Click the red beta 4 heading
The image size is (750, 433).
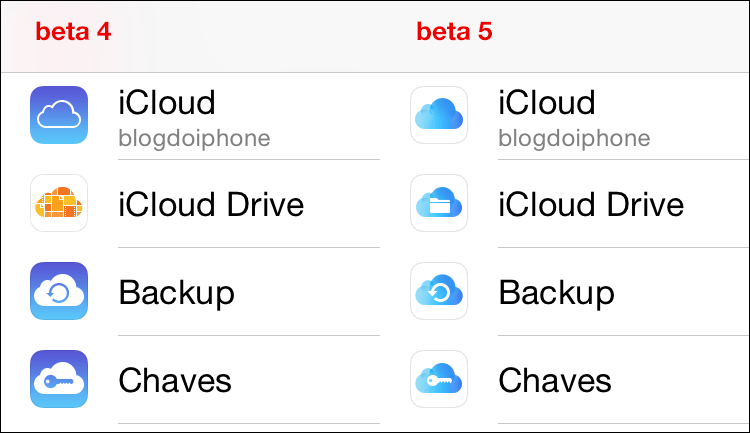tap(73, 32)
